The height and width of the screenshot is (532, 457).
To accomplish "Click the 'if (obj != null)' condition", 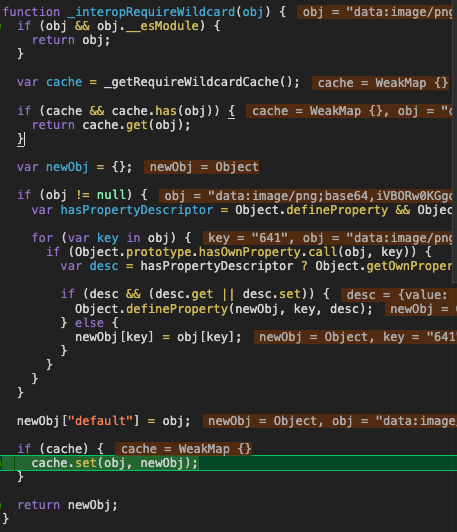I will coord(82,195).
